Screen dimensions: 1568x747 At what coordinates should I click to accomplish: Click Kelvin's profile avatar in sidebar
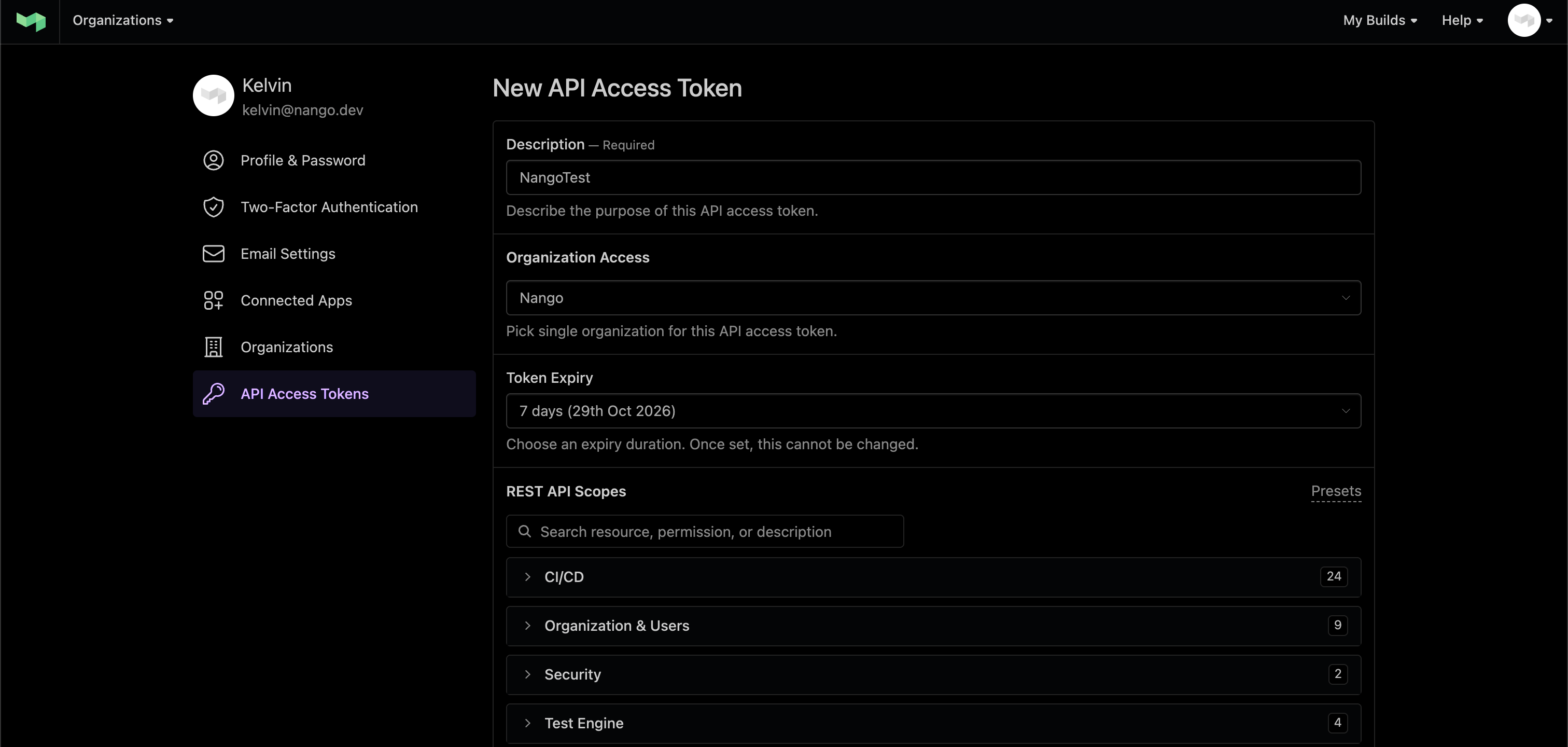213,95
